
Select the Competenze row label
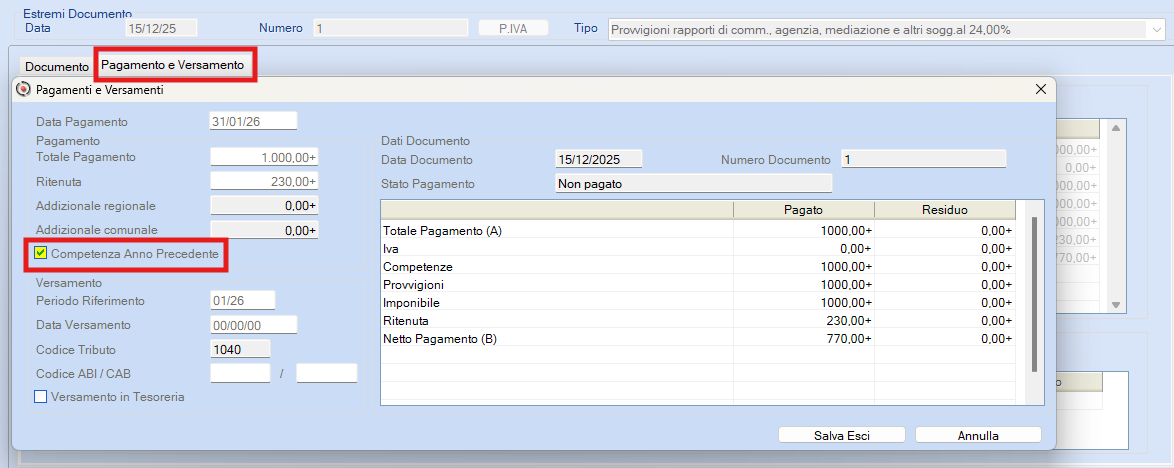tap(417, 267)
